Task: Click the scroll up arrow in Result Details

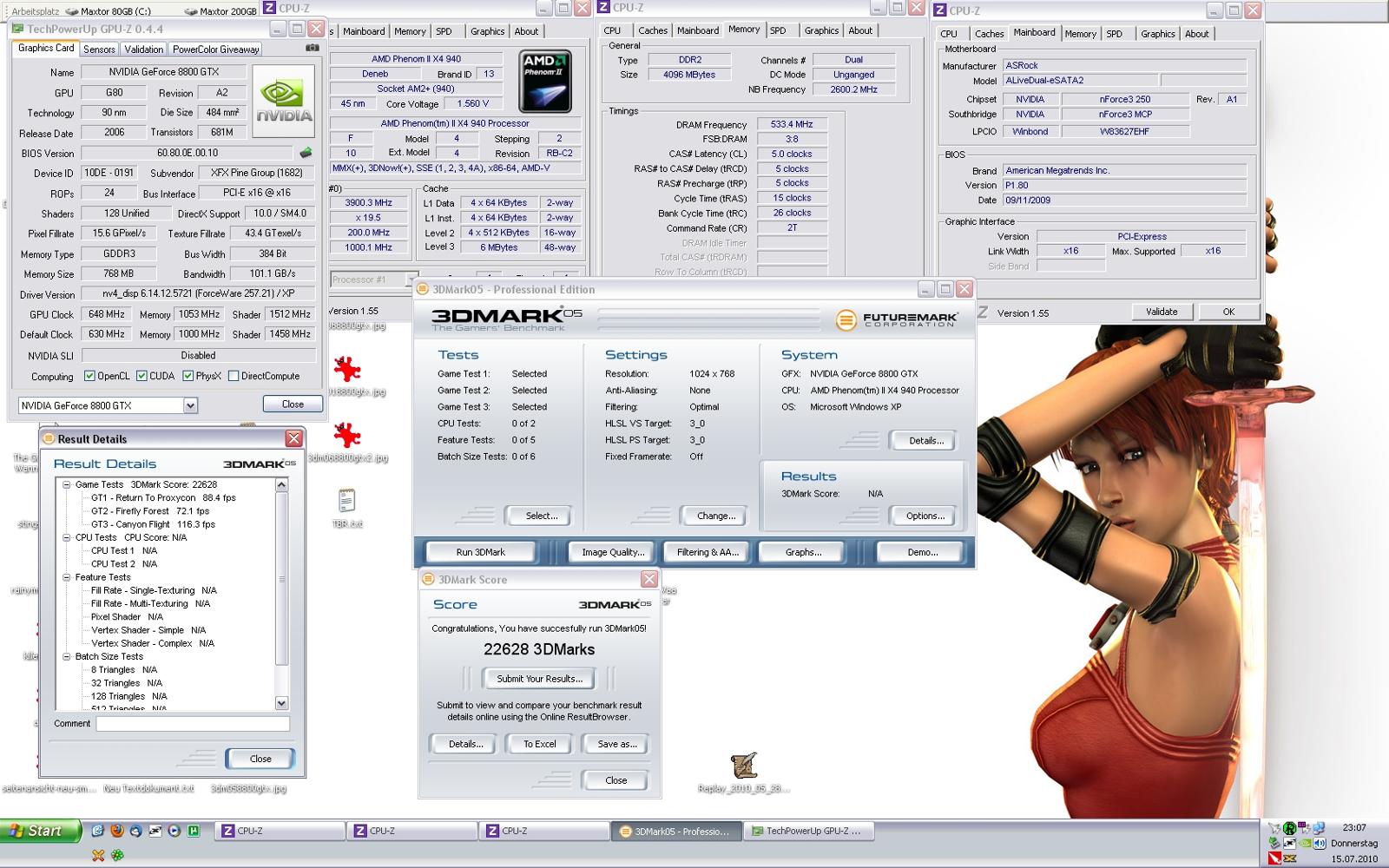Action: tap(281, 485)
